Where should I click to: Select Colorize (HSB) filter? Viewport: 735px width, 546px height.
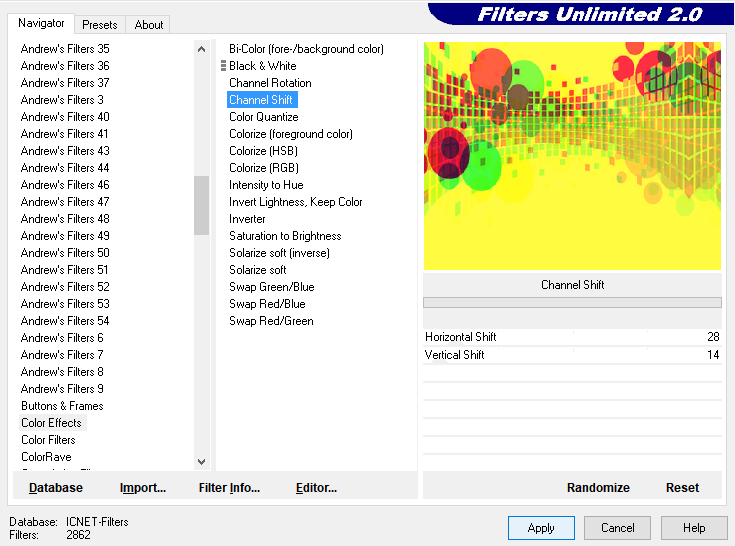[x=263, y=151]
